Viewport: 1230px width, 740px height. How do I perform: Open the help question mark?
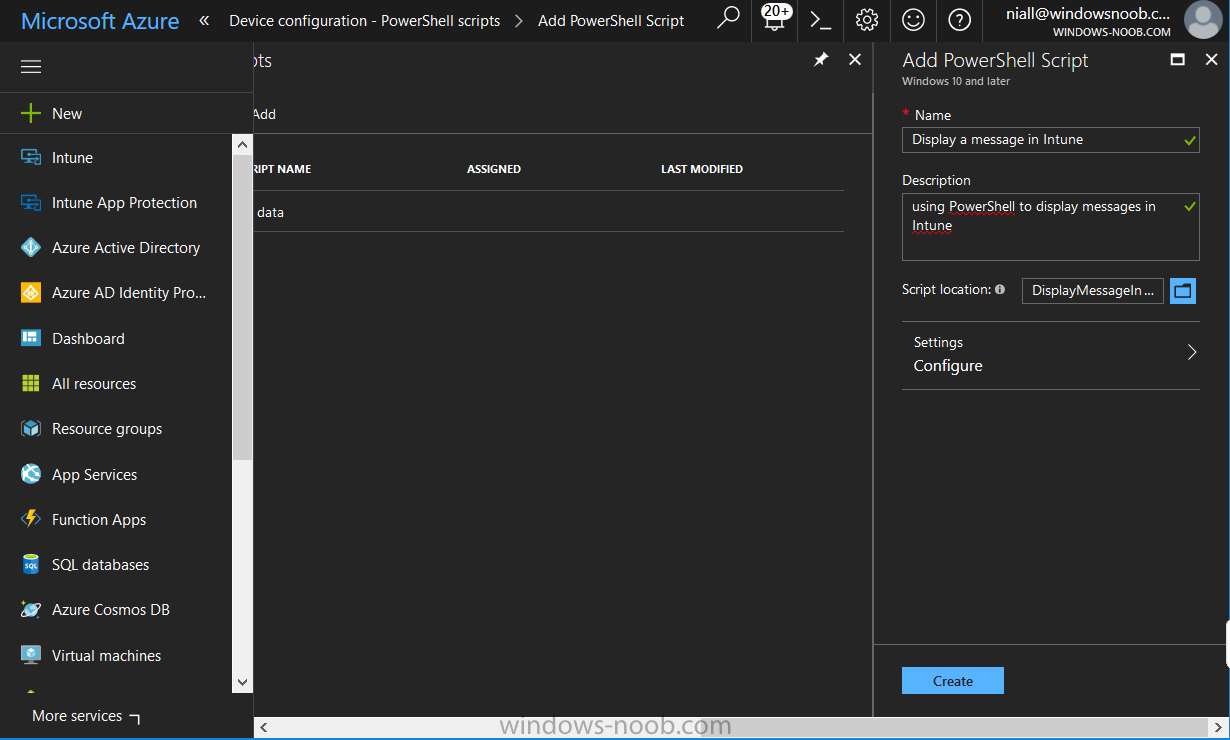click(x=959, y=20)
